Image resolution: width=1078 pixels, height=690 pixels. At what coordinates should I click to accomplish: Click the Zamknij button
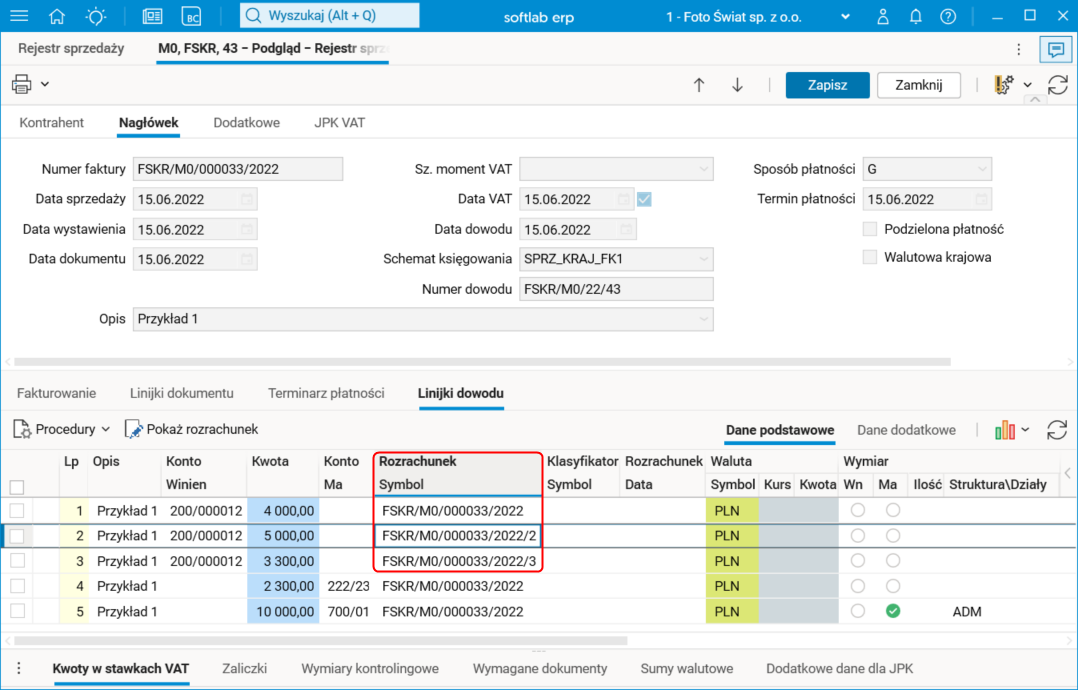[918, 85]
